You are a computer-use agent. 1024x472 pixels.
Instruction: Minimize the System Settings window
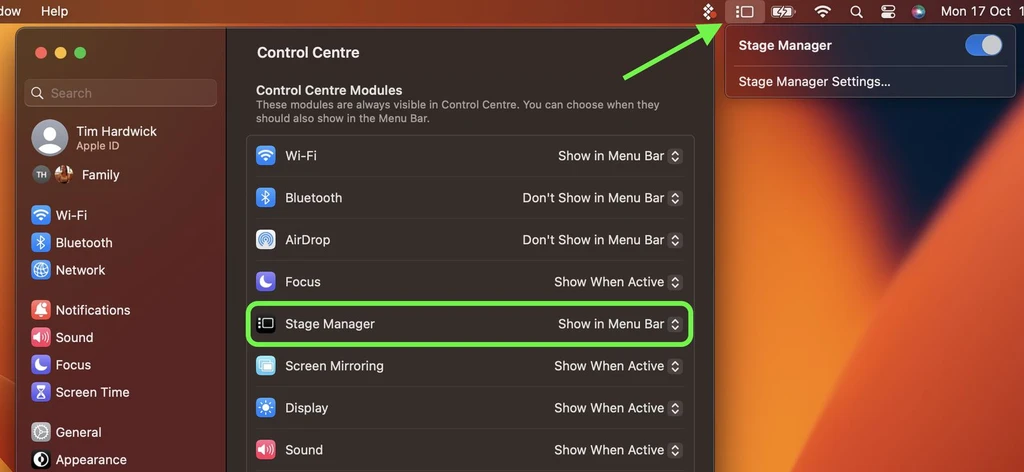(x=61, y=53)
